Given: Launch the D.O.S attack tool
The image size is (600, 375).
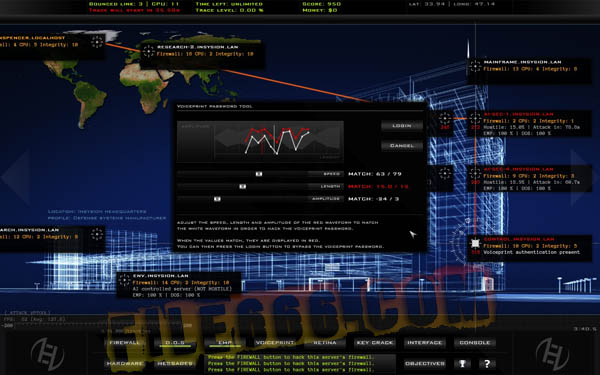Looking at the screenshot, I should pyautogui.click(x=175, y=342).
